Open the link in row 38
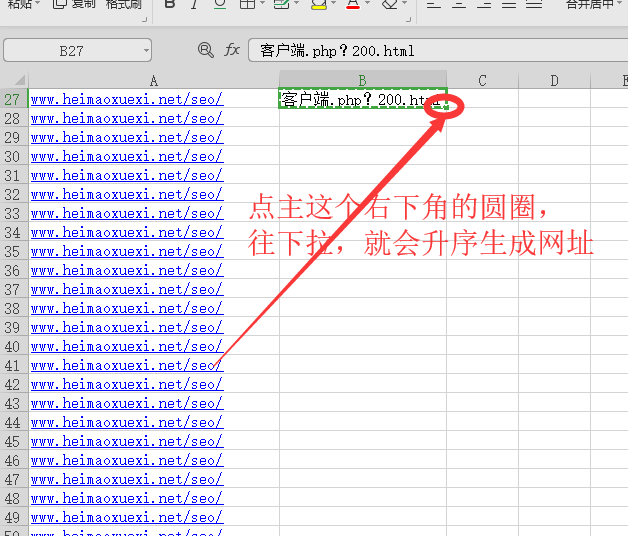The width and height of the screenshot is (628, 536). pyautogui.click(x=127, y=308)
